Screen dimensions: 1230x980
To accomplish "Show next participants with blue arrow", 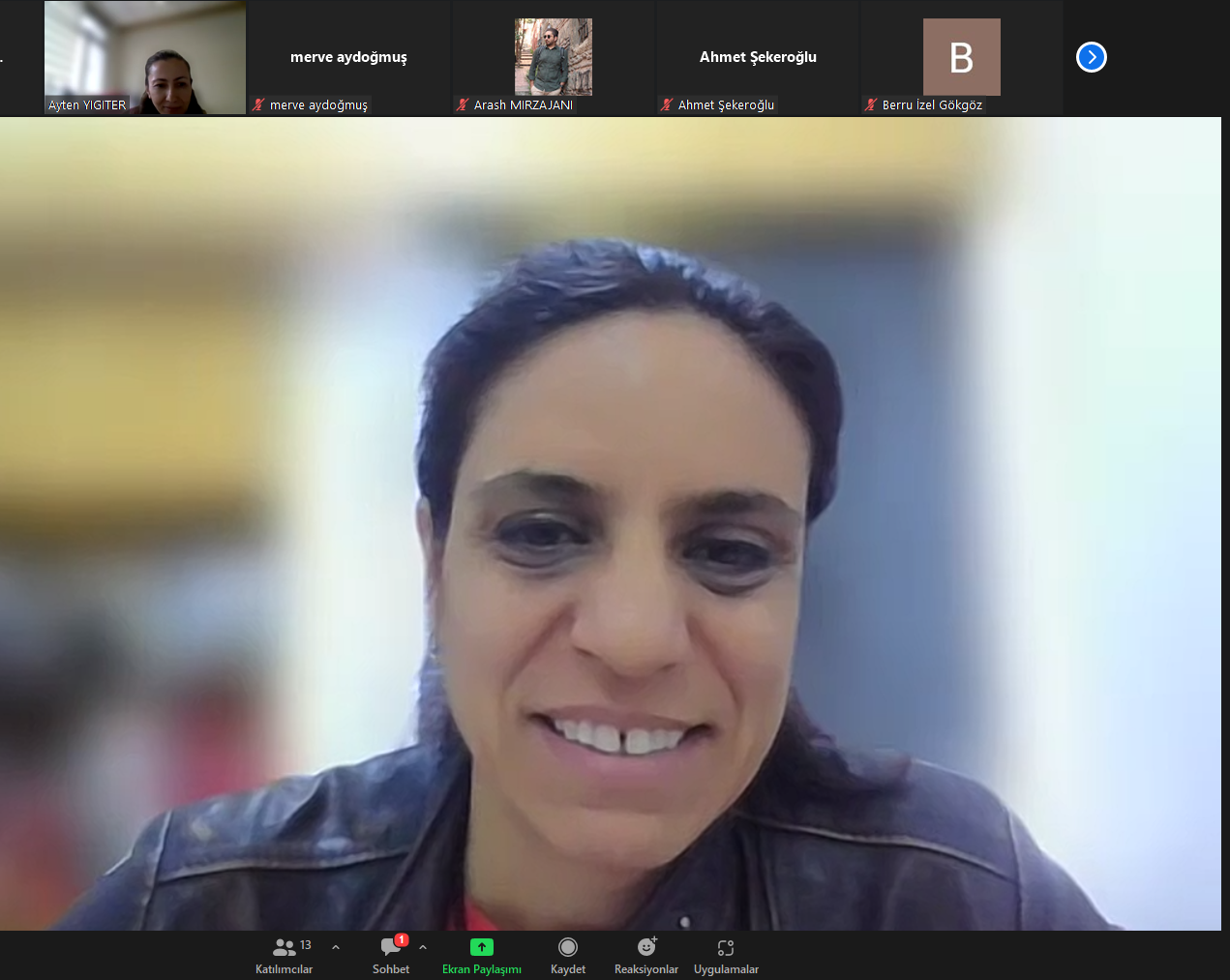I will tap(1092, 57).
